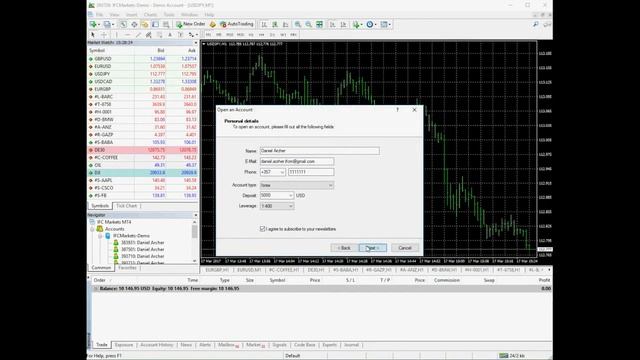Open the periodicity clock toolbar icon

371,24
